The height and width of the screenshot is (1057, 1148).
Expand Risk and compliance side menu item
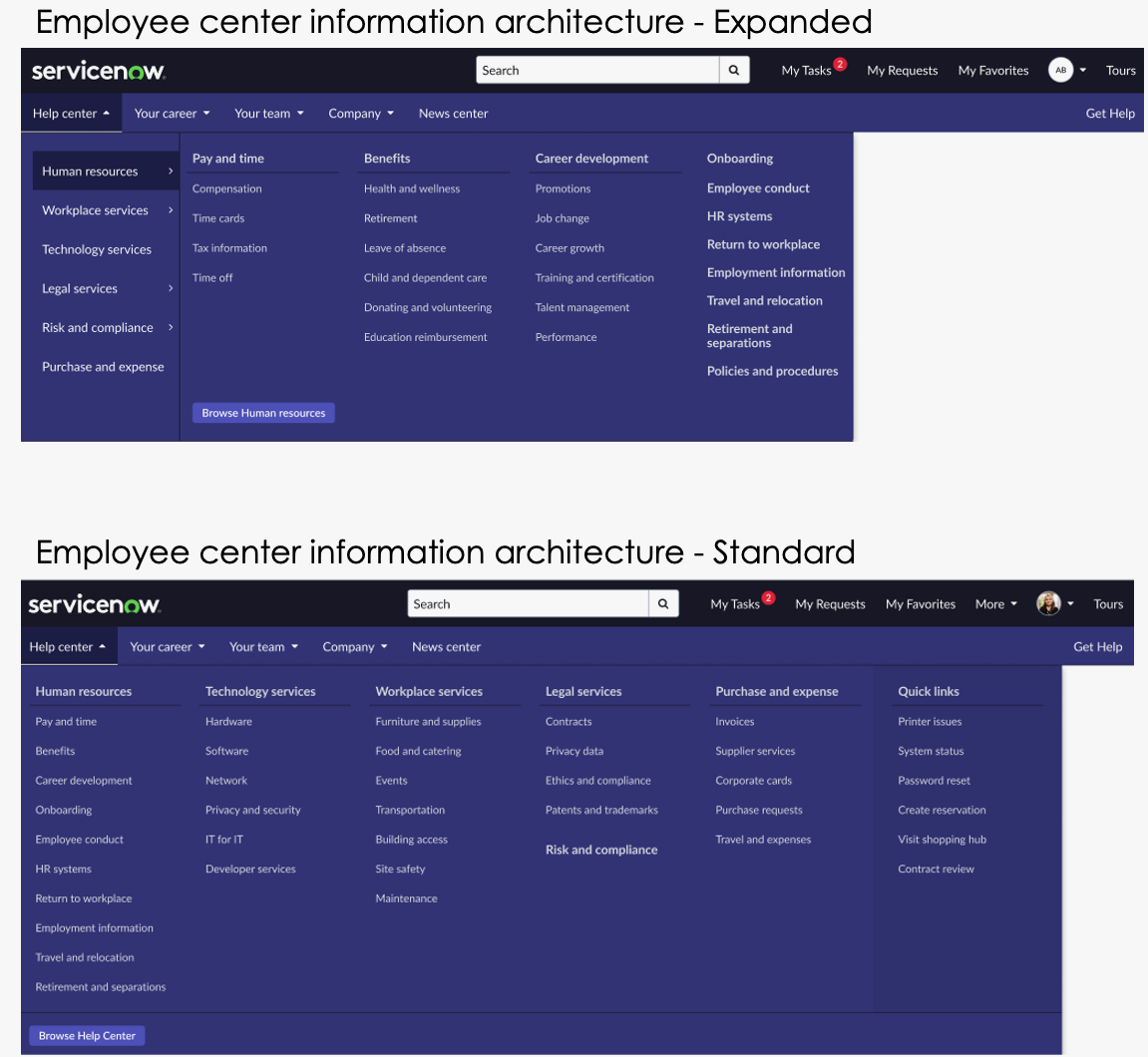(106, 327)
